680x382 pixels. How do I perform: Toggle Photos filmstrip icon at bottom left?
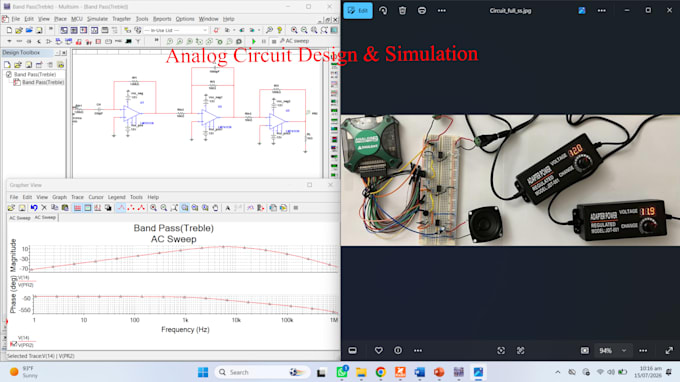coord(353,350)
